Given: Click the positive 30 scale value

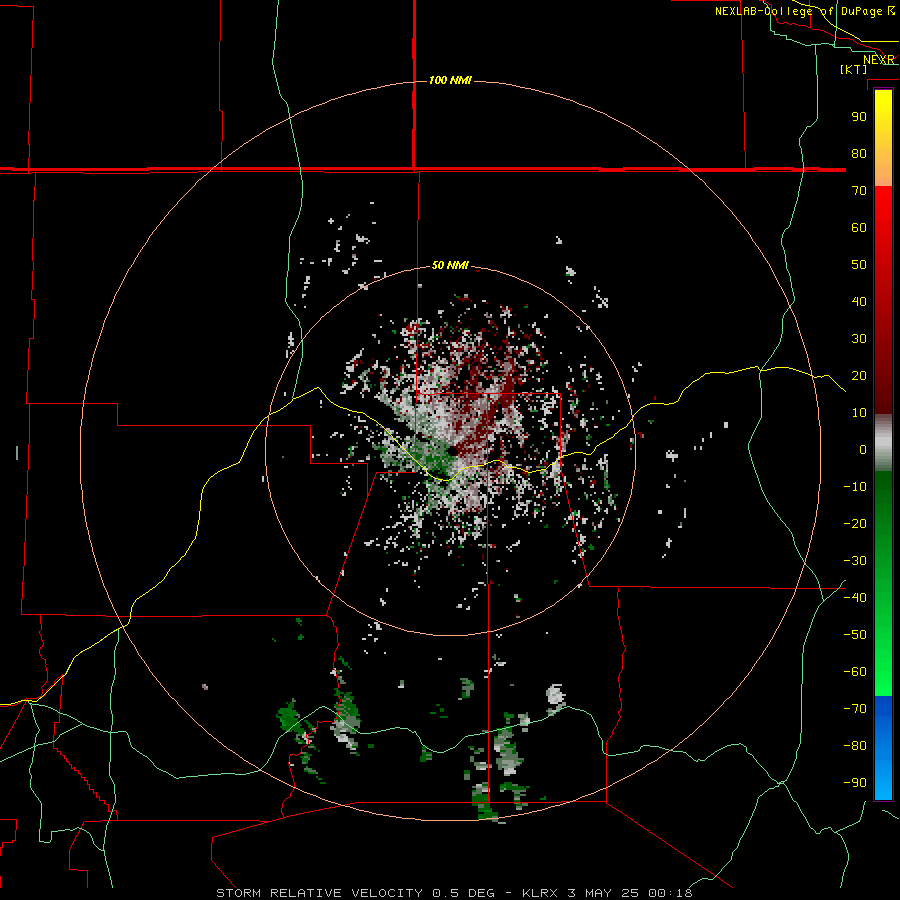Looking at the screenshot, I should click(x=859, y=339).
